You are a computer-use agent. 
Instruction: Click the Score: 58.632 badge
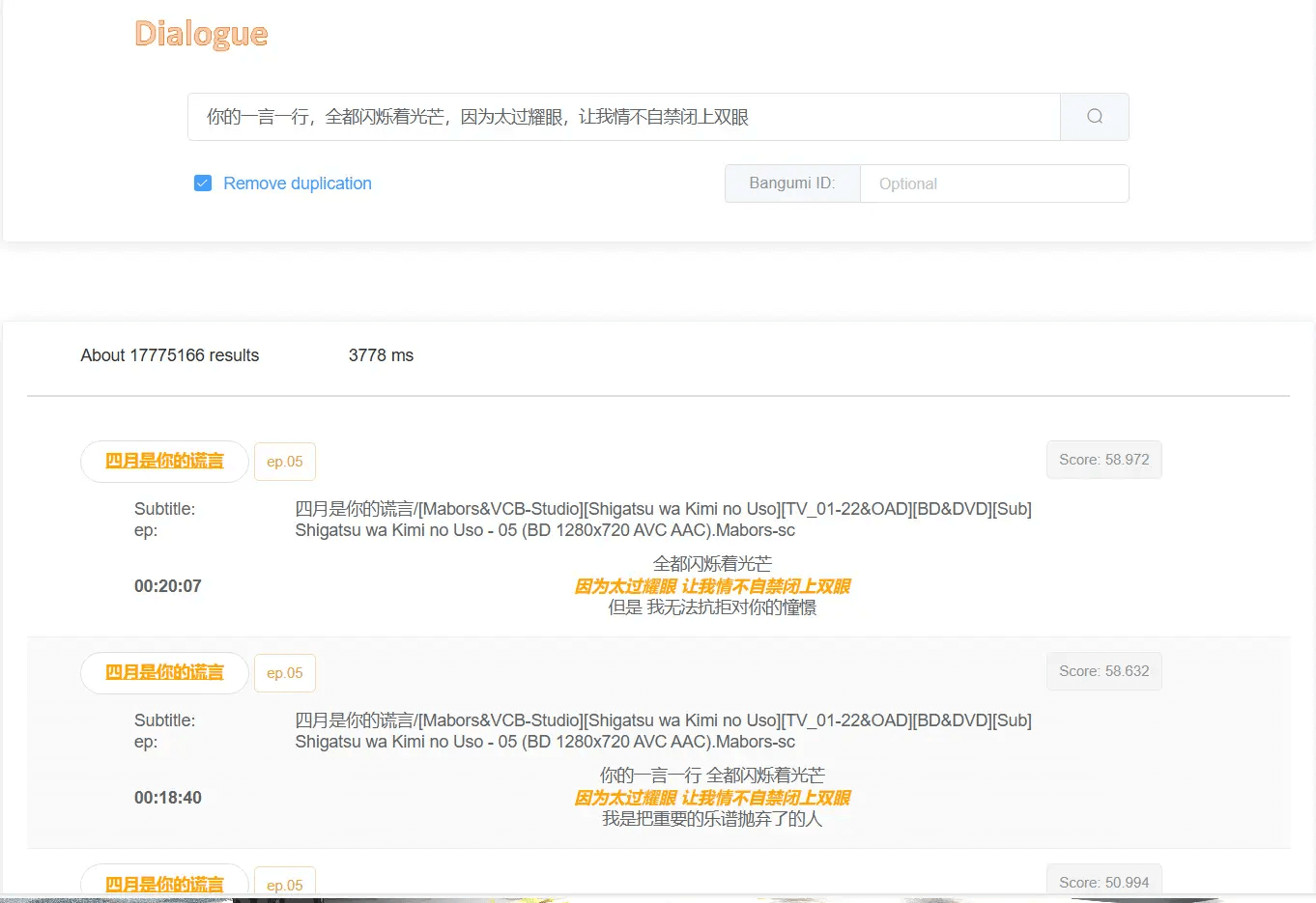click(1103, 670)
